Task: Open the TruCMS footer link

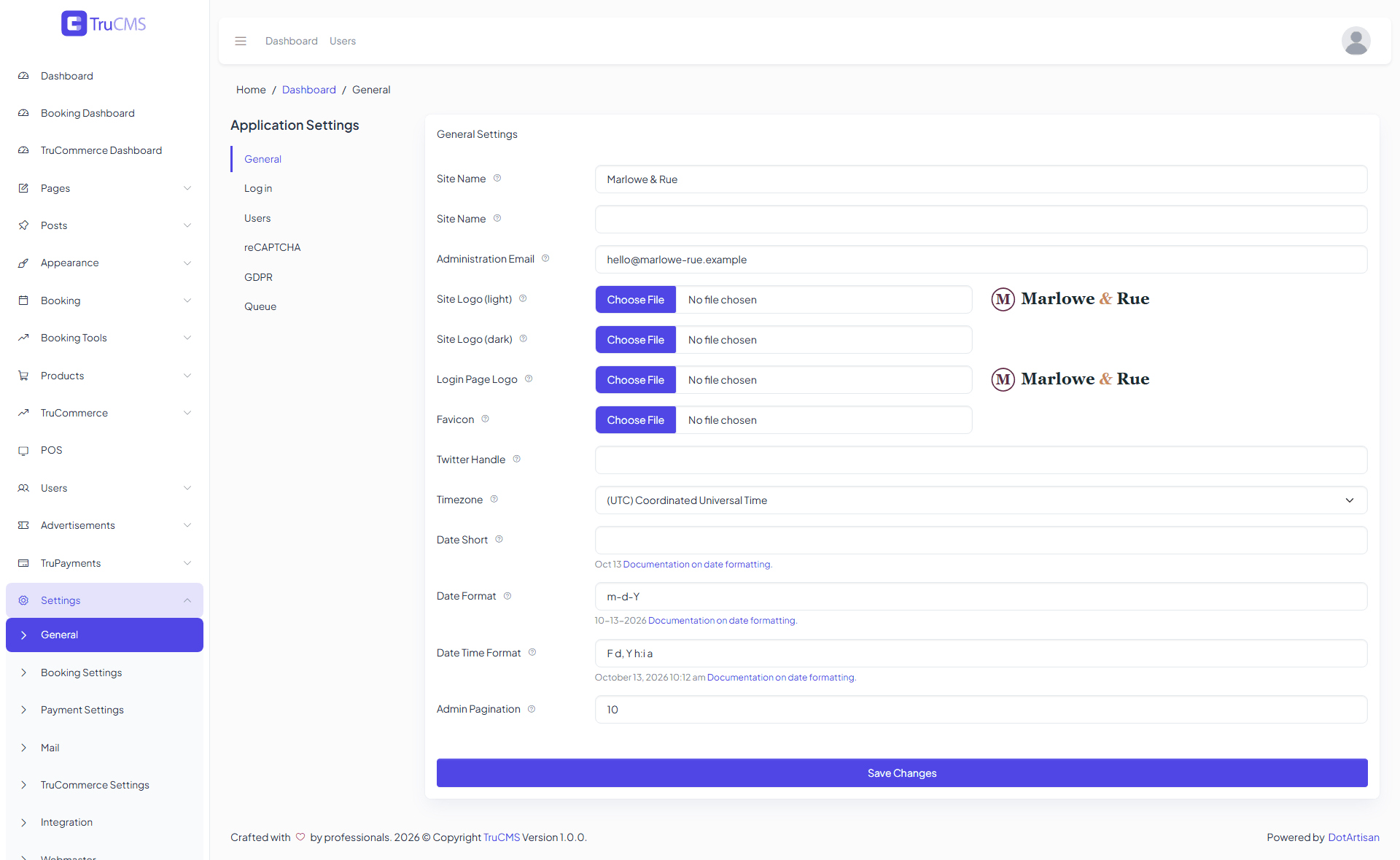Action: (x=502, y=837)
